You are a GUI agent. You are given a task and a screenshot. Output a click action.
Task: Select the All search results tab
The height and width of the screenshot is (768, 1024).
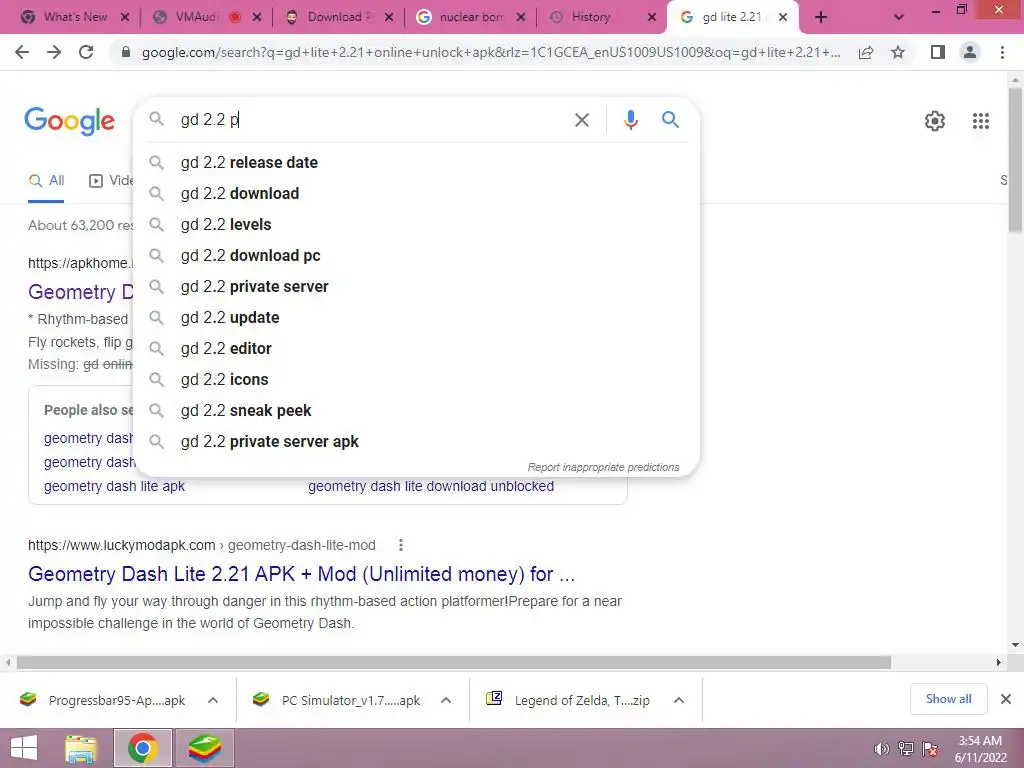pyautogui.click(x=46, y=181)
